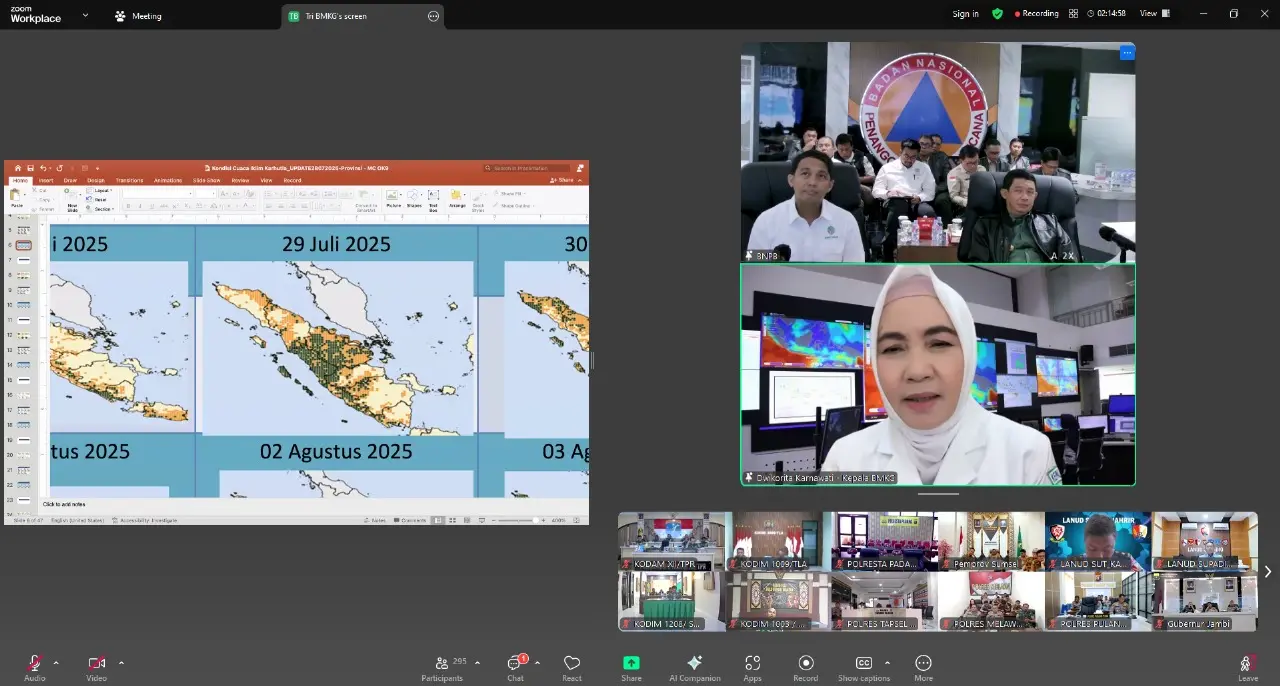Open options for Tri BMKG's screen tab
This screenshot has width=1280, height=686.
coord(433,16)
